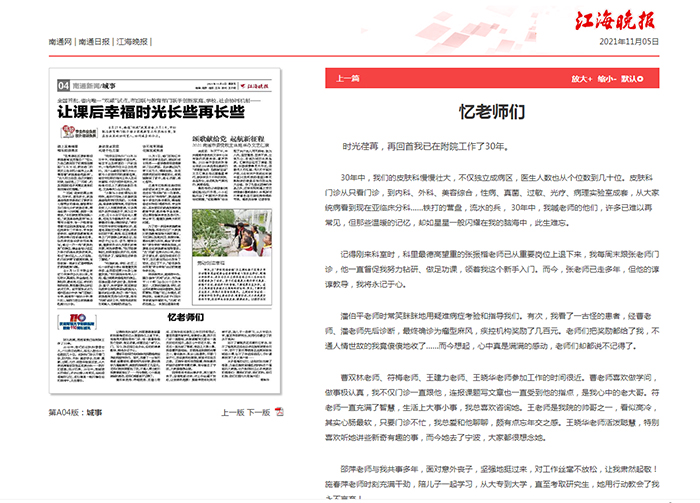Viewport: 700px width, 503px height.
Task: Open the 南通网 link
Action: [x=61, y=43]
